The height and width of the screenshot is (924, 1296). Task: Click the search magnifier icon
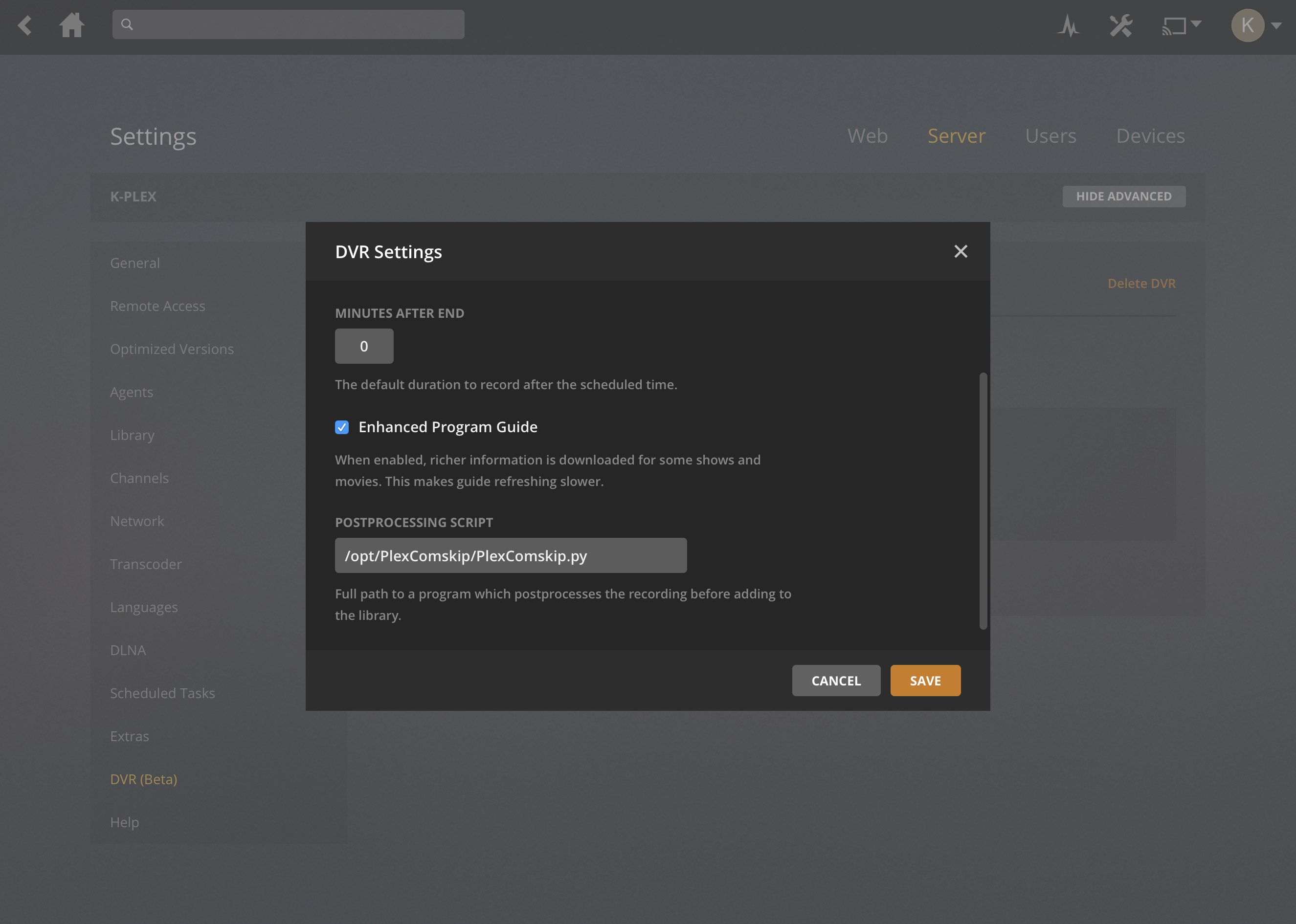point(128,24)
